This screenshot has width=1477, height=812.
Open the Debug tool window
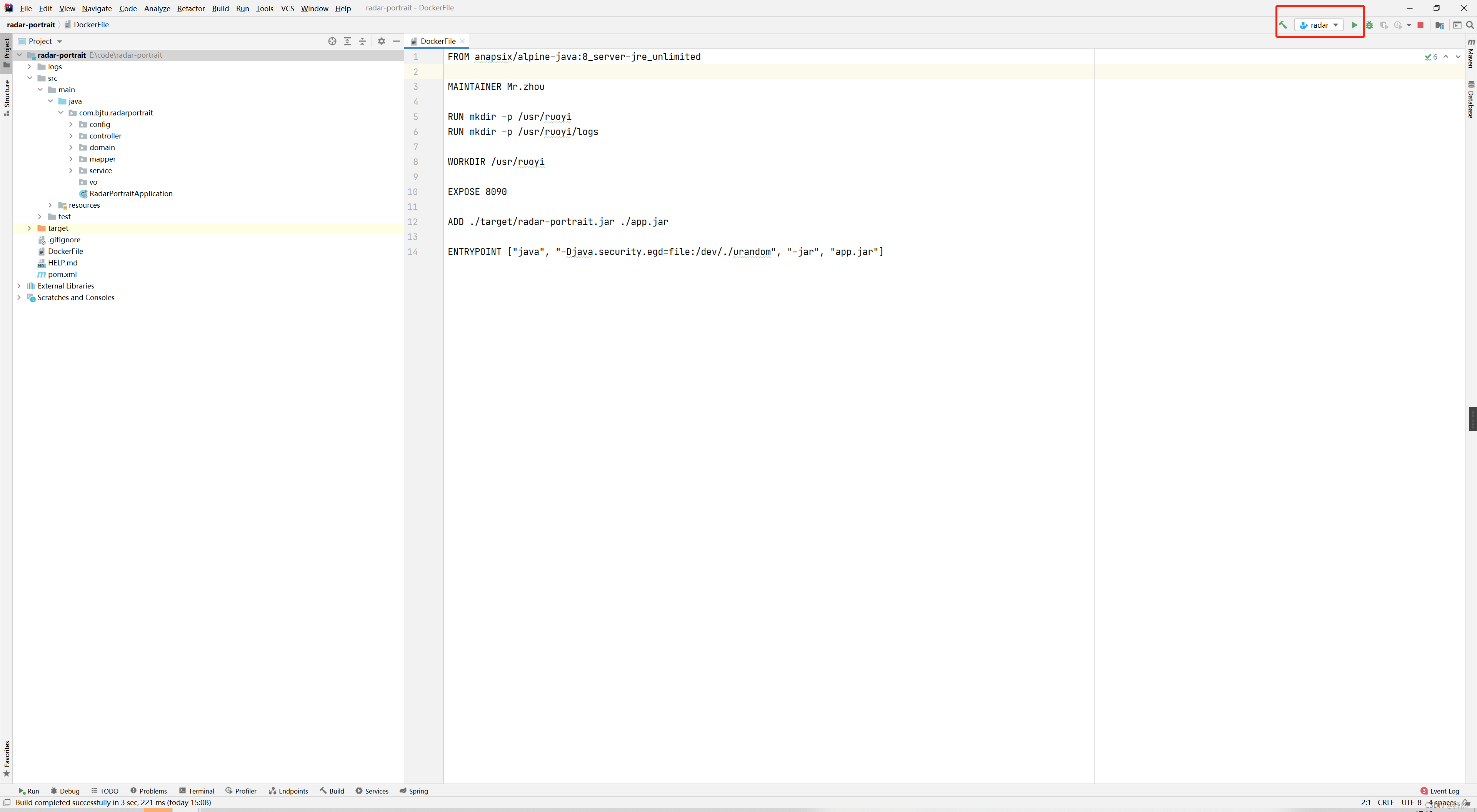tap(65, 791)
